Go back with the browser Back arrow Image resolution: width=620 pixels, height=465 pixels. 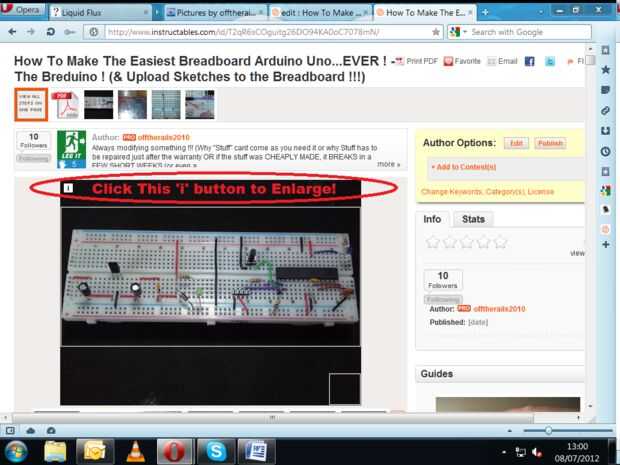pyautogui.click(x=12, y=32)
